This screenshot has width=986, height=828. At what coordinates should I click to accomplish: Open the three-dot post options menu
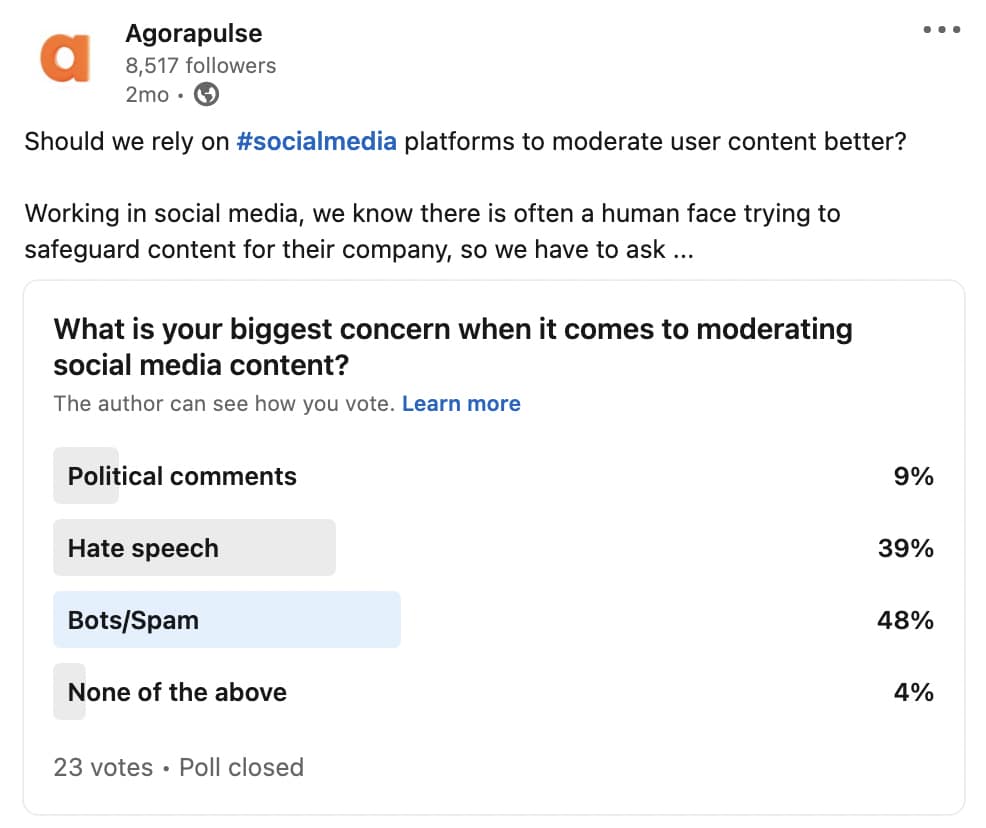click(941, 30)
